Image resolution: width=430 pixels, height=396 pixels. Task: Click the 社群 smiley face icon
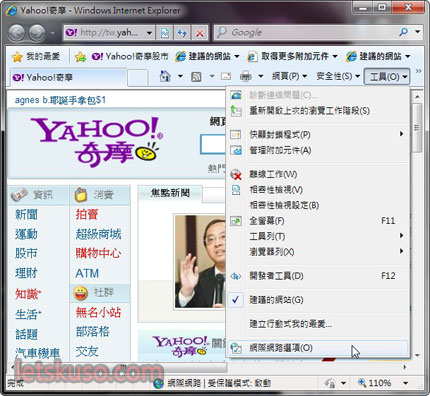pos(80,293)
